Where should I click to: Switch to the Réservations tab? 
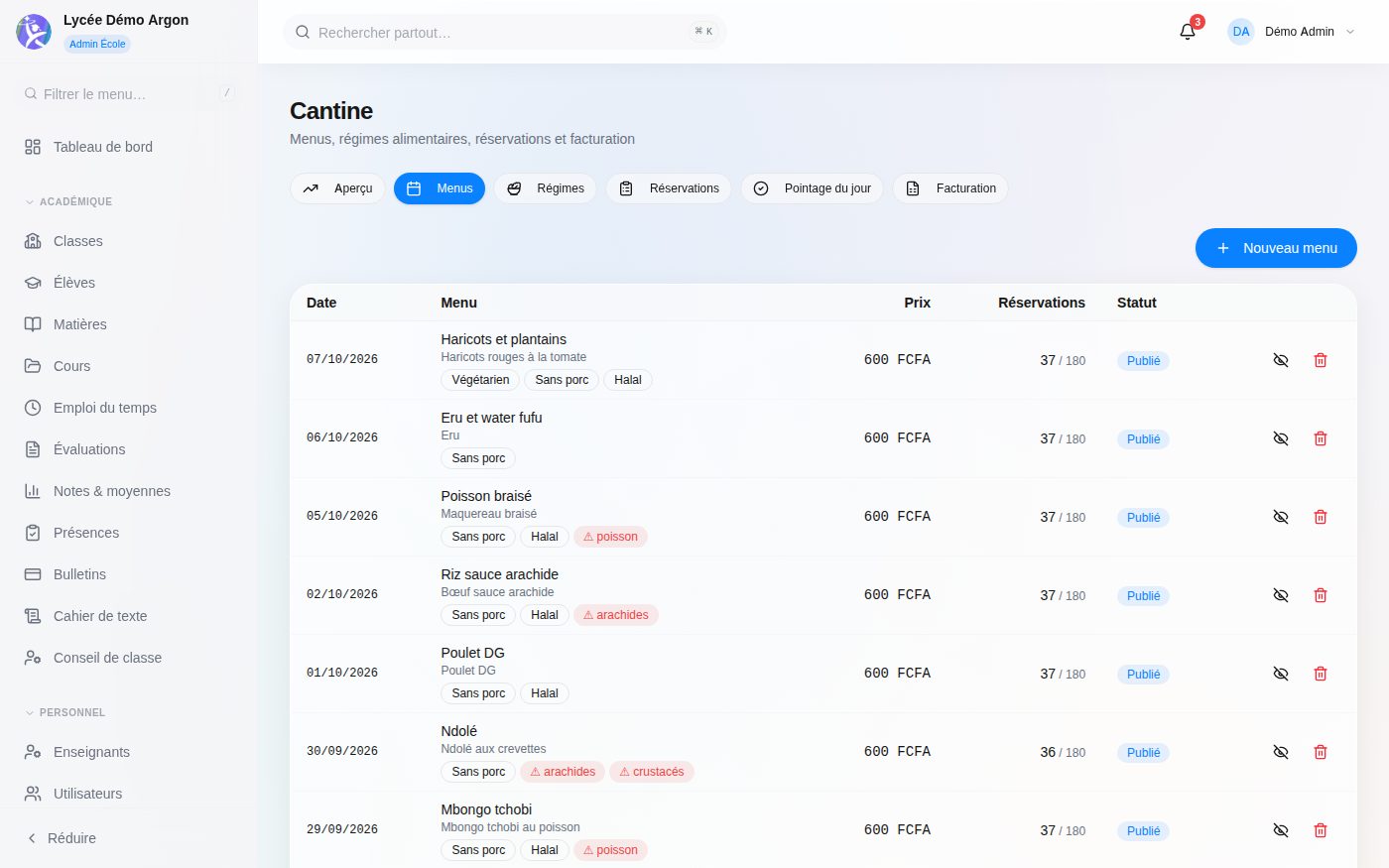click(x=669, y=188)
